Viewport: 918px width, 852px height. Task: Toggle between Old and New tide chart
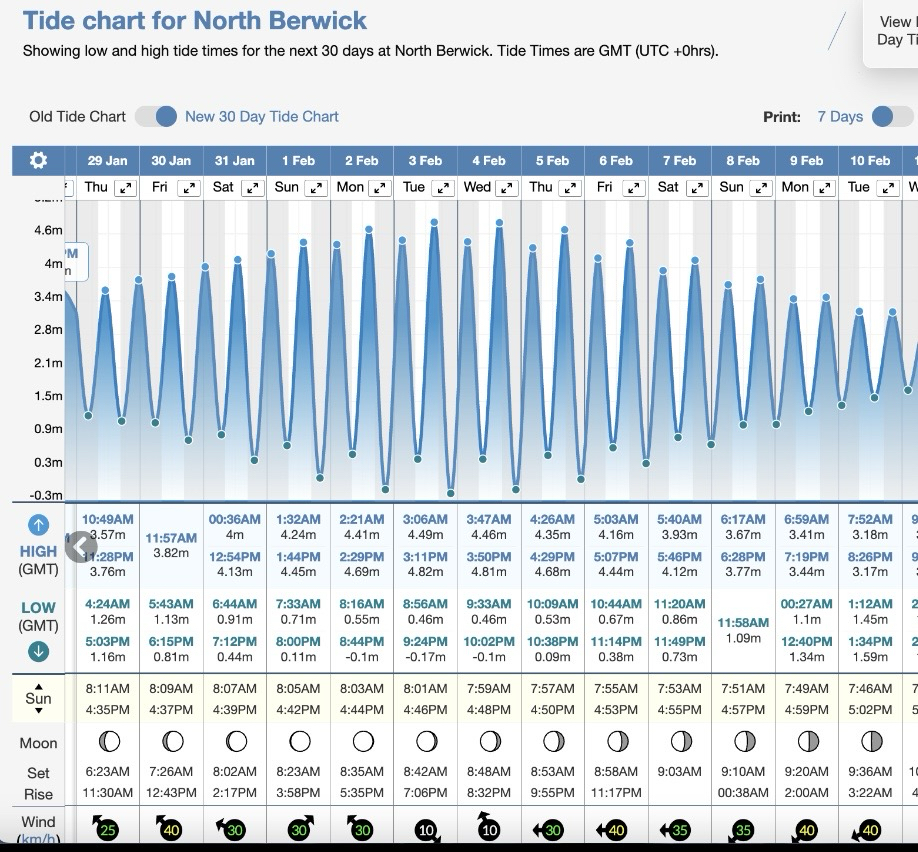(157, 117)
